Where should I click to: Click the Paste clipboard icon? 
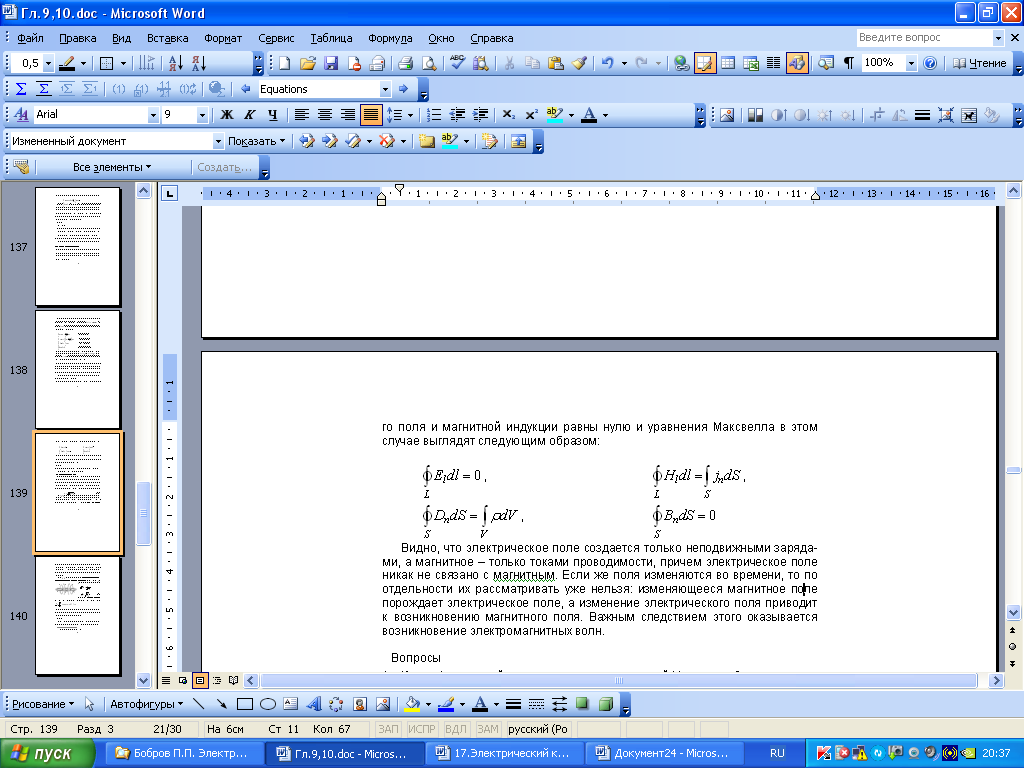[556, 63]
